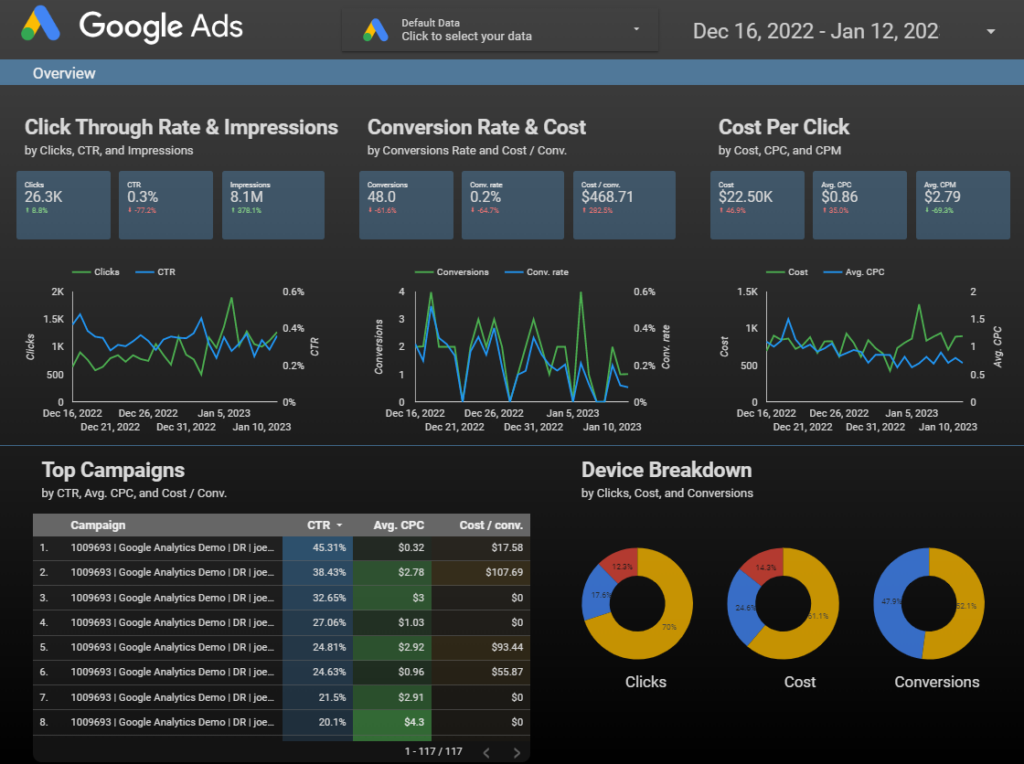Click the CTR column sort arrow
The width and height of the screenshot is (1024, 764).
pyautogui.click(x=339, y=525)
